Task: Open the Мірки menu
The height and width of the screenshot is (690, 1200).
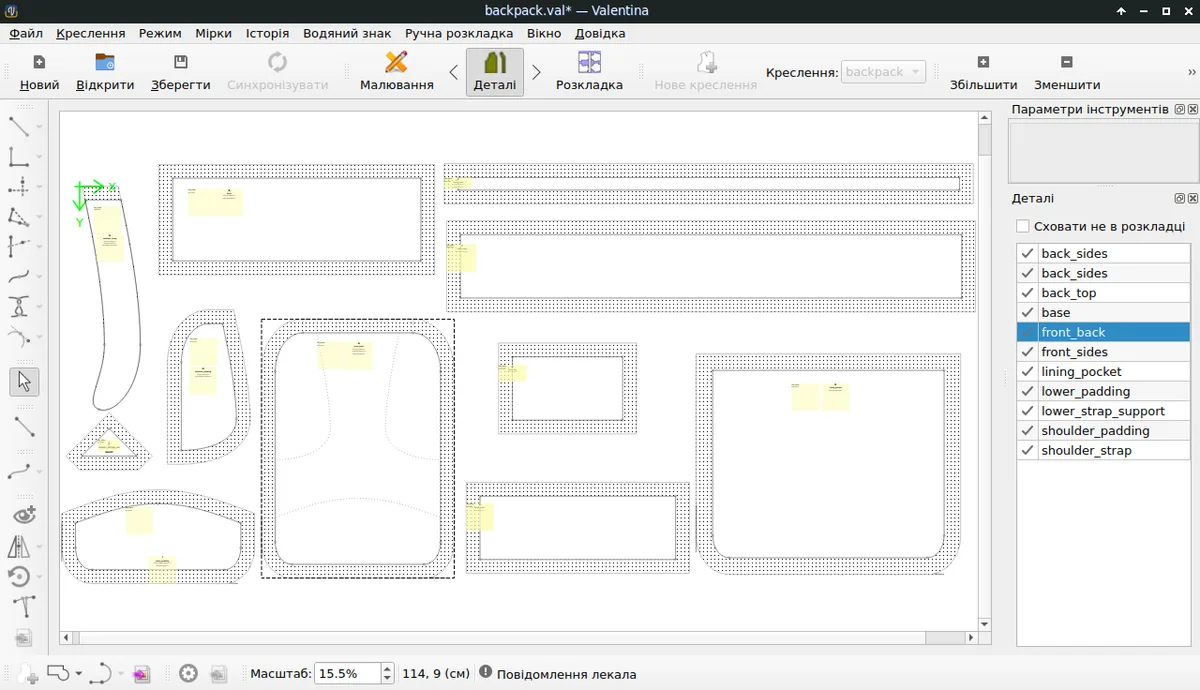Action: tap(214, 33)
